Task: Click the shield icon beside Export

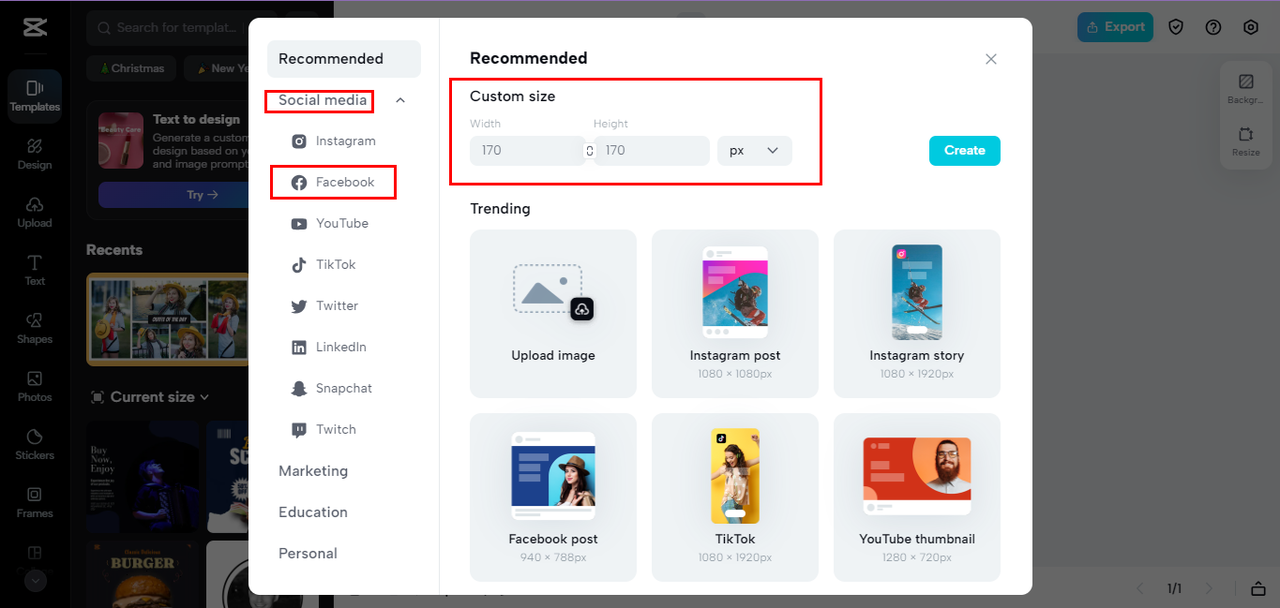Action: [1176, 27]
